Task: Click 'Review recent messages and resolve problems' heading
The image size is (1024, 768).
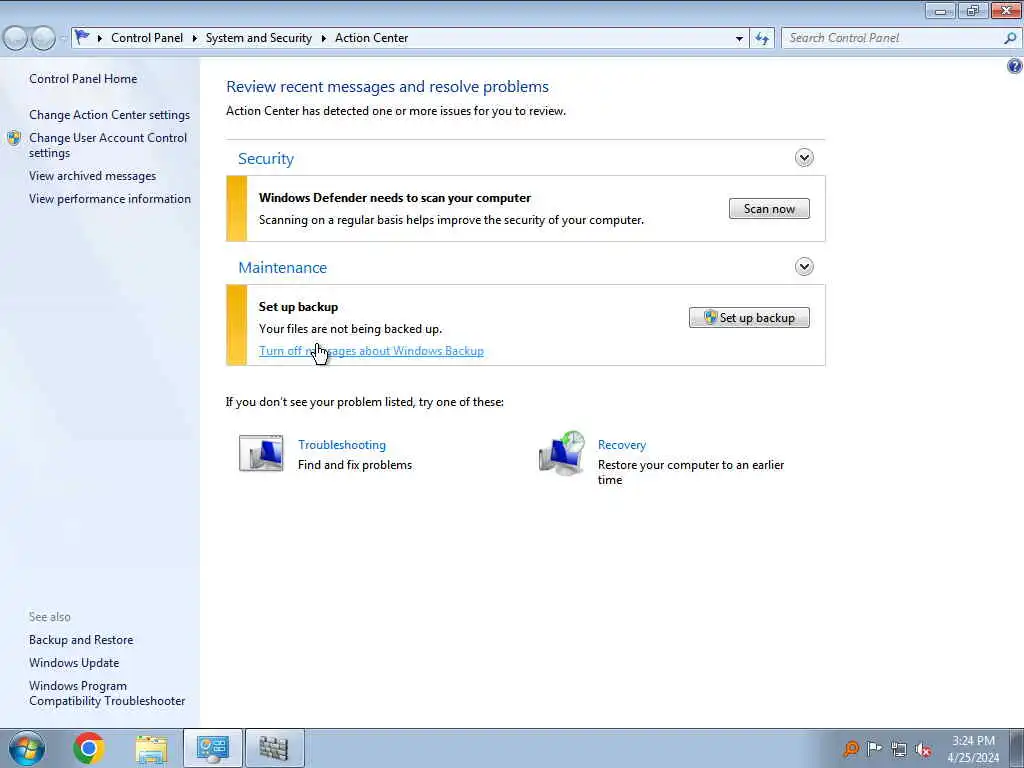Action: 387,87
